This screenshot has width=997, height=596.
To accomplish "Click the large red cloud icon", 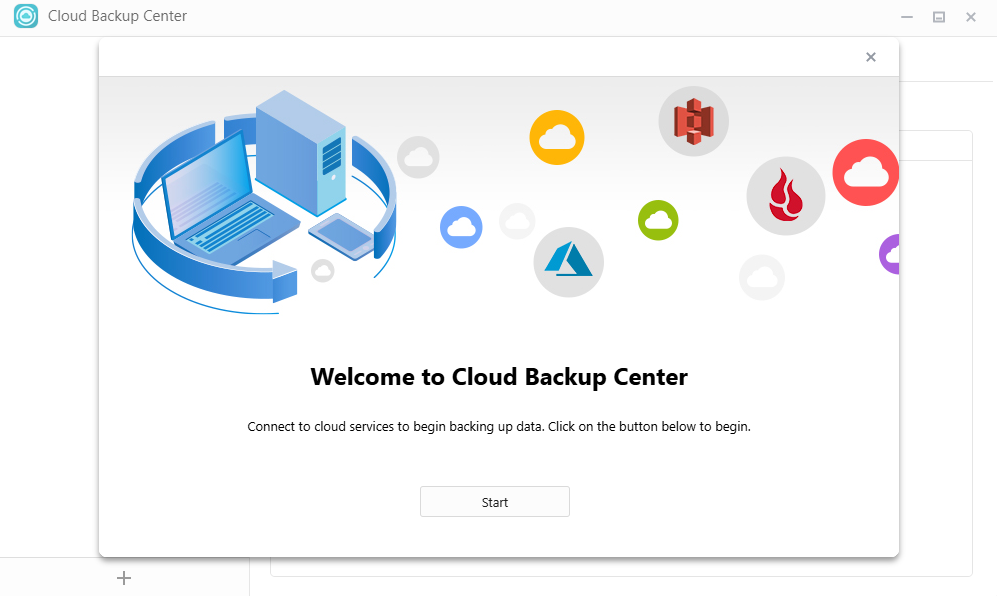I will [x=865, y=173].
